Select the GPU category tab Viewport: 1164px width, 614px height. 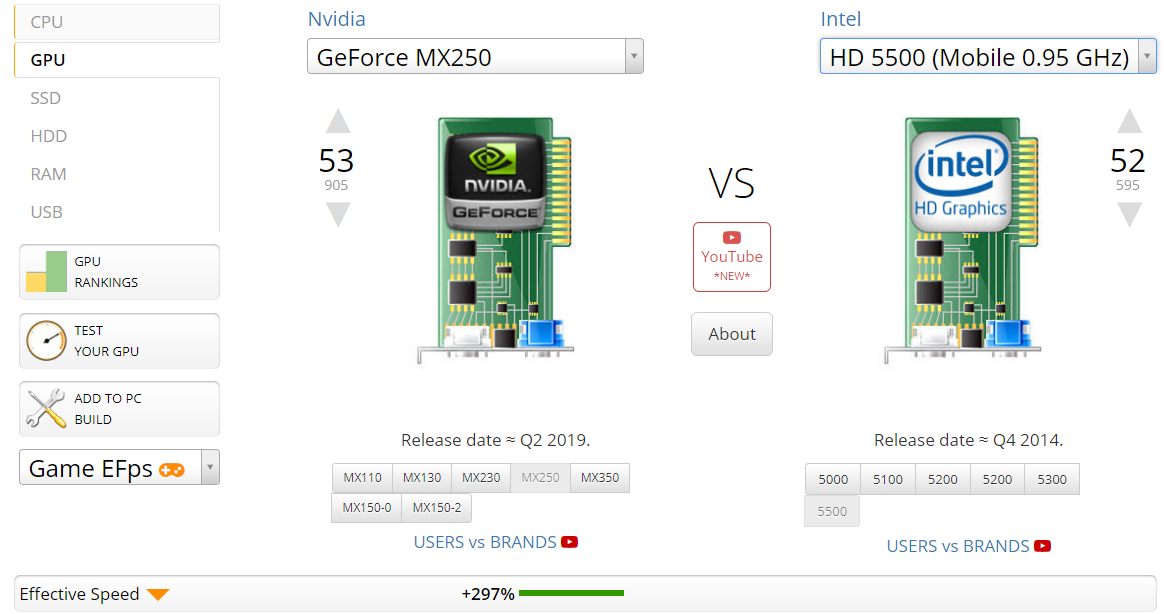click(117, 60)
